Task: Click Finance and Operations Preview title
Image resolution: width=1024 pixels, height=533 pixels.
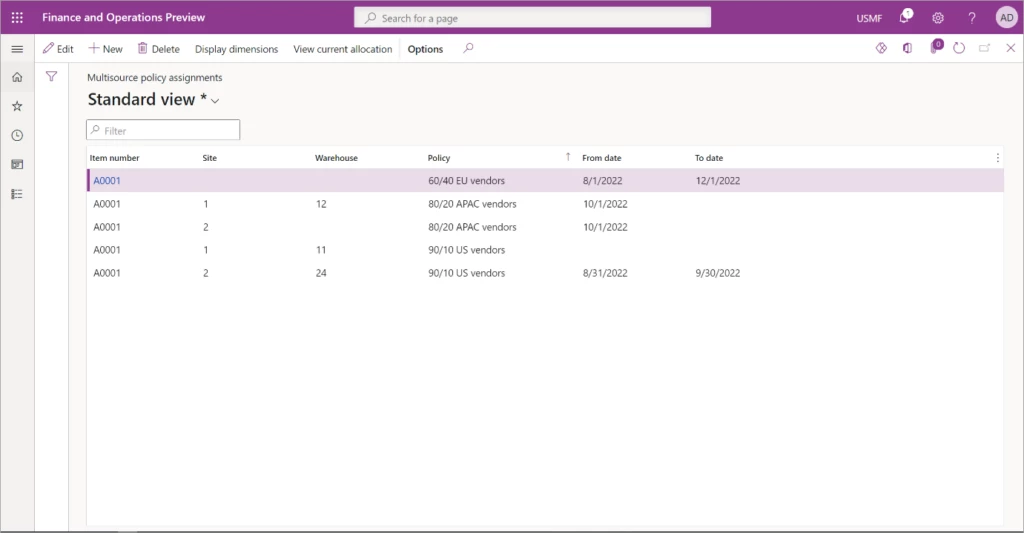Action: click(123, 18)
